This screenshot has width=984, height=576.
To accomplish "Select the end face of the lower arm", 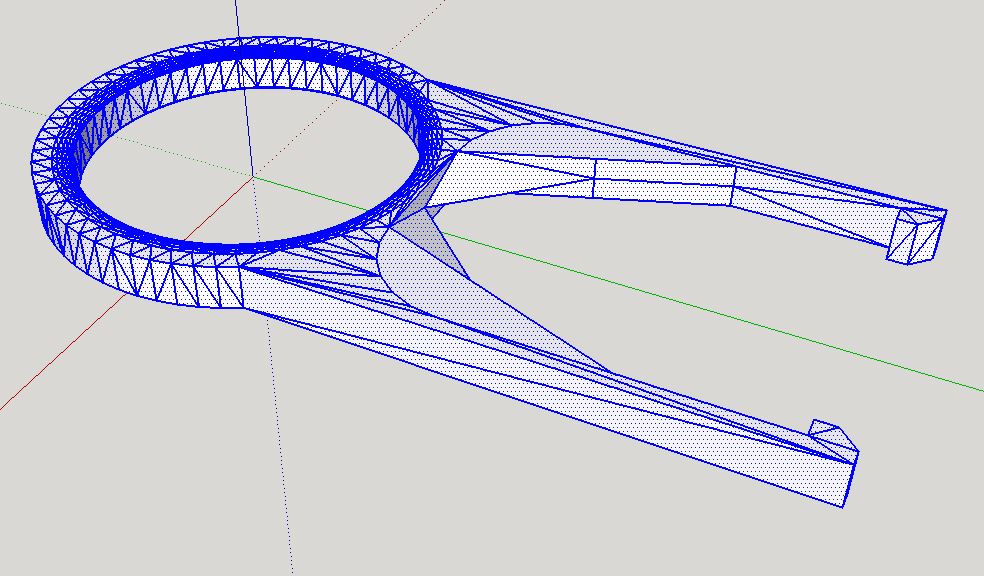I will [850, 477].
